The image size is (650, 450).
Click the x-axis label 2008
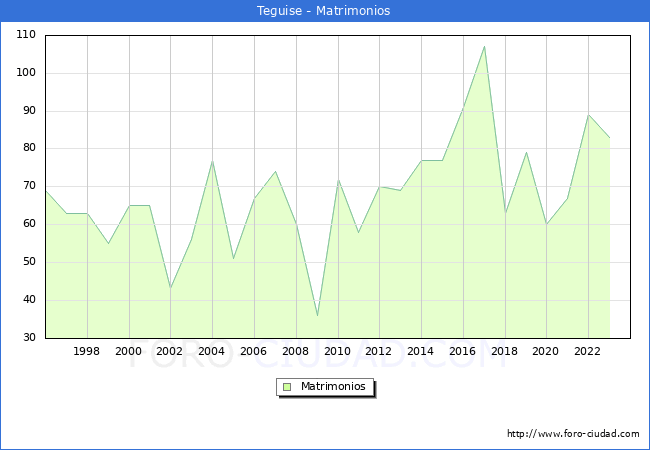tap(295, 351)
